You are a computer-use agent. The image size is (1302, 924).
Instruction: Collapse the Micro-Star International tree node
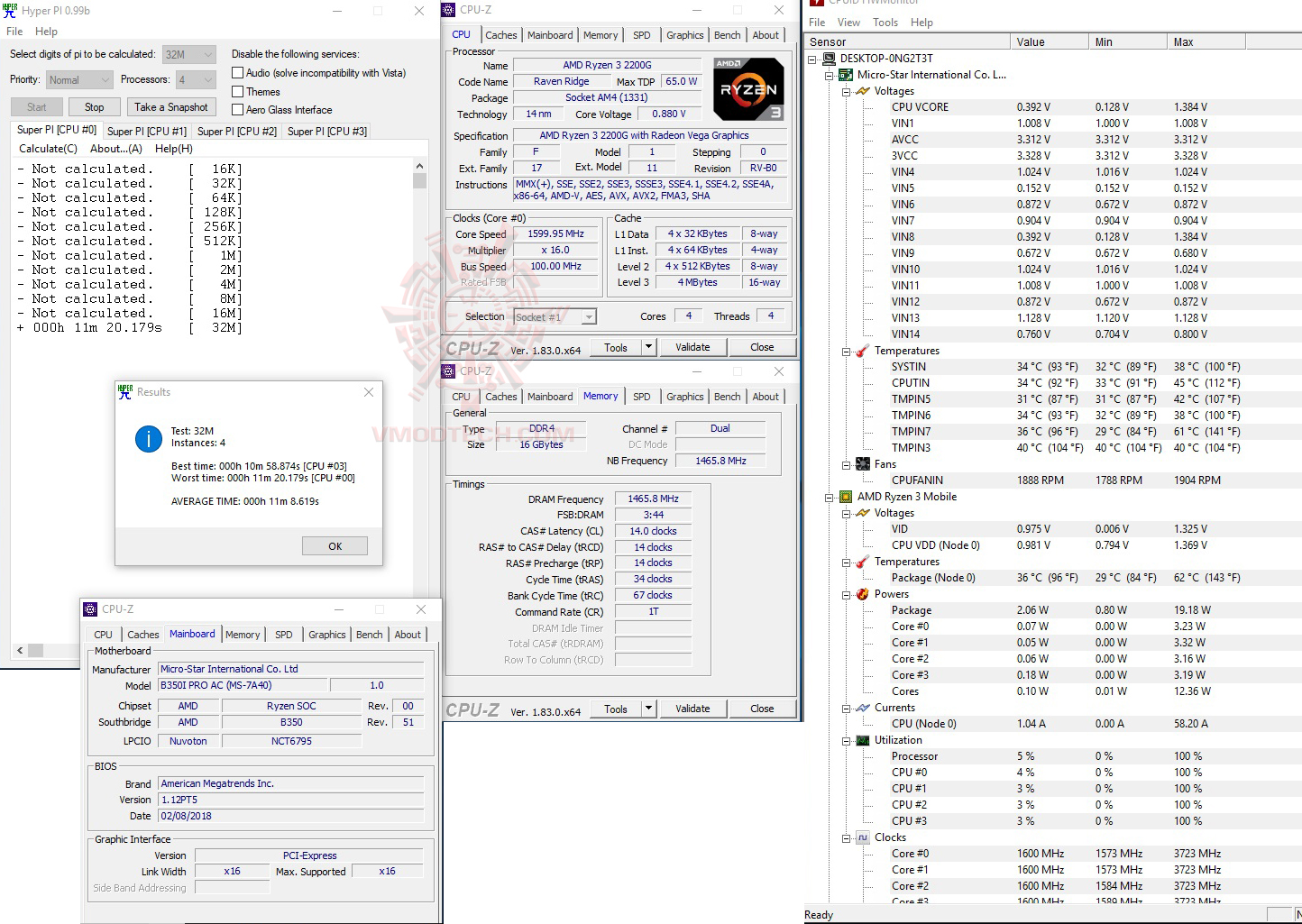(x=830, y=75)
